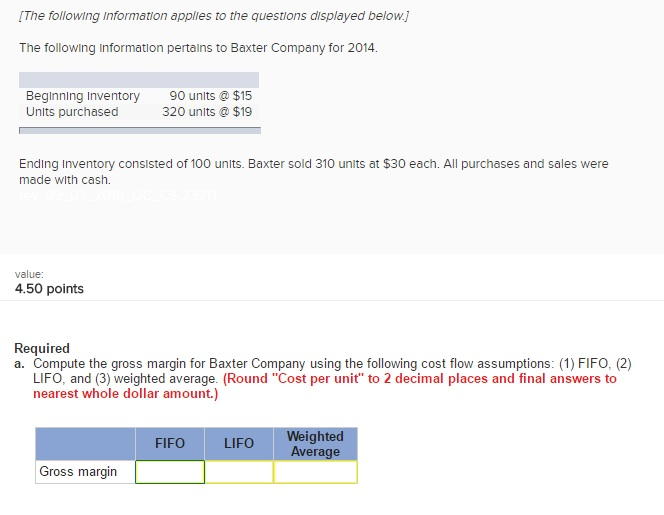Select the Weighted Average column header

pos(315,444)
